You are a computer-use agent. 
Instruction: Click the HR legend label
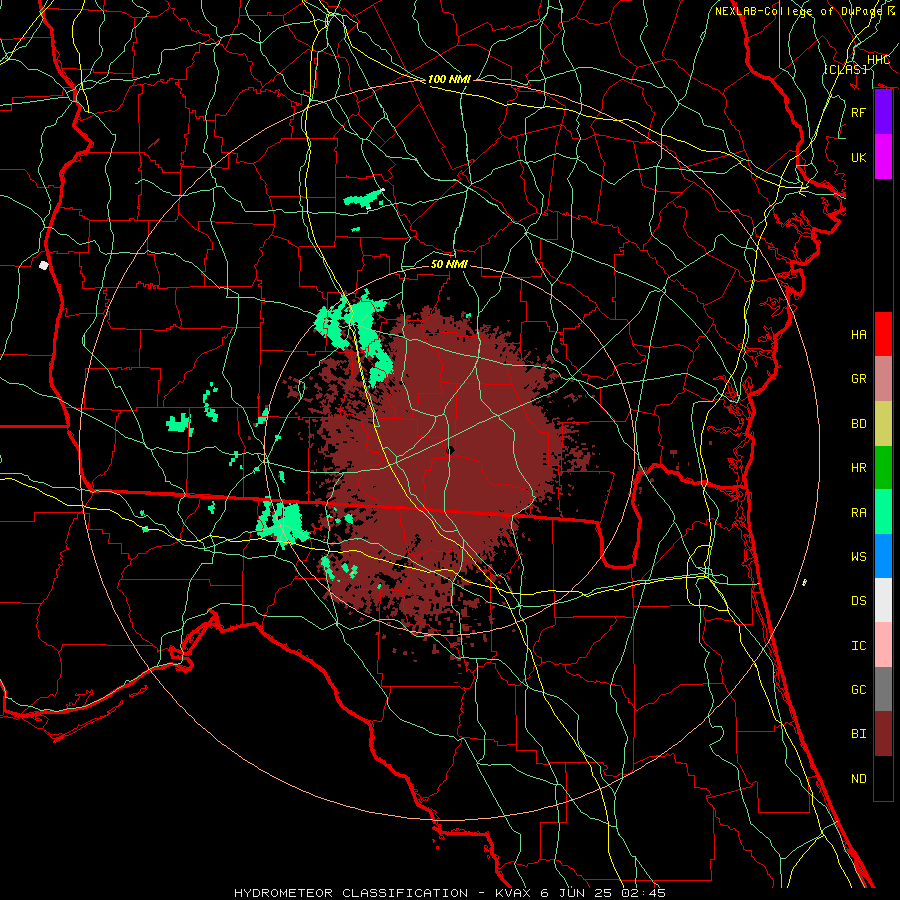[859, 468]
